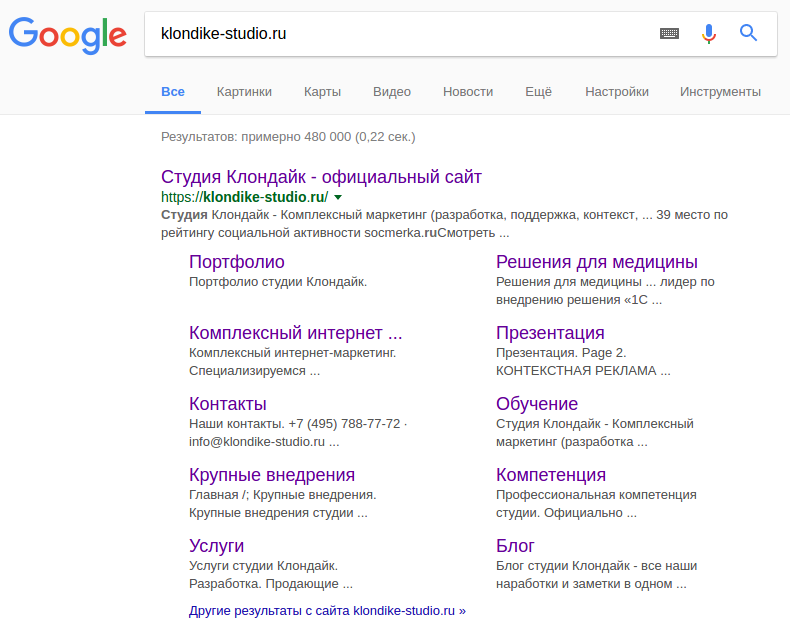The width and height of the screenshot is (790, 629).
Task: Expand the green URL dropdown arrow
Action: coord(338,197)
